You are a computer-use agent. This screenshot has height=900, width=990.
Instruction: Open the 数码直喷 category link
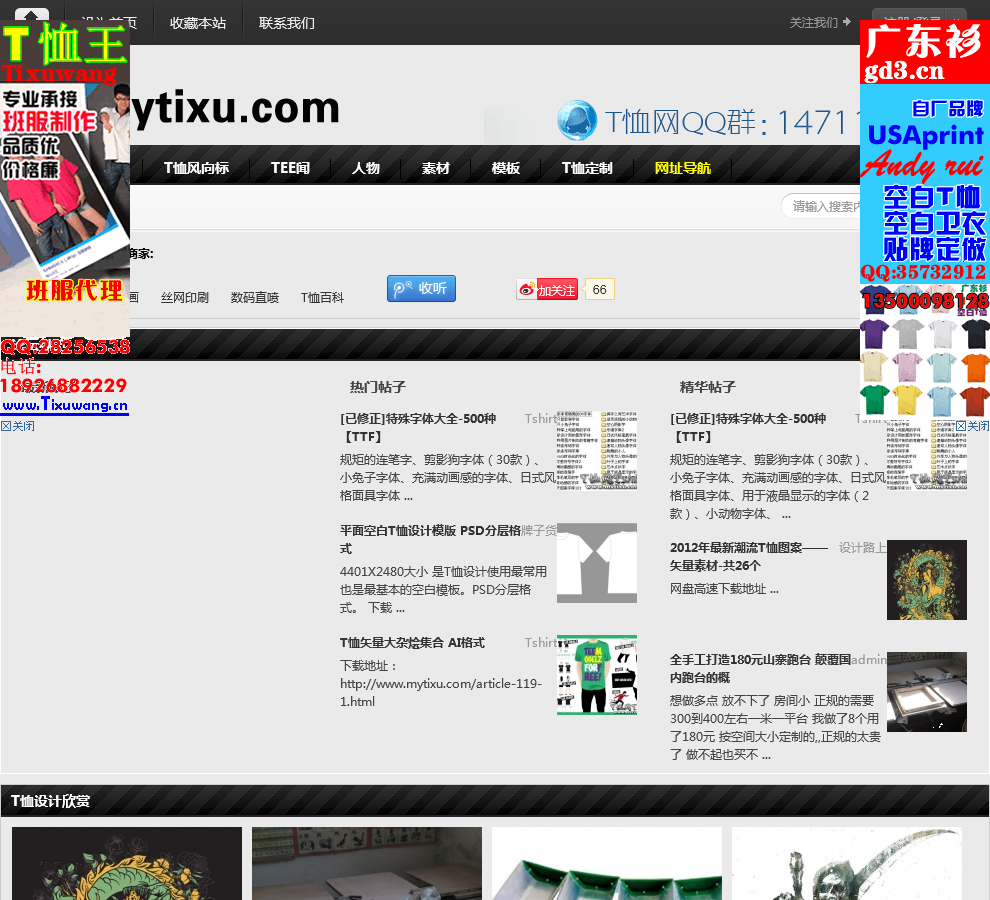tap(254, 297)
